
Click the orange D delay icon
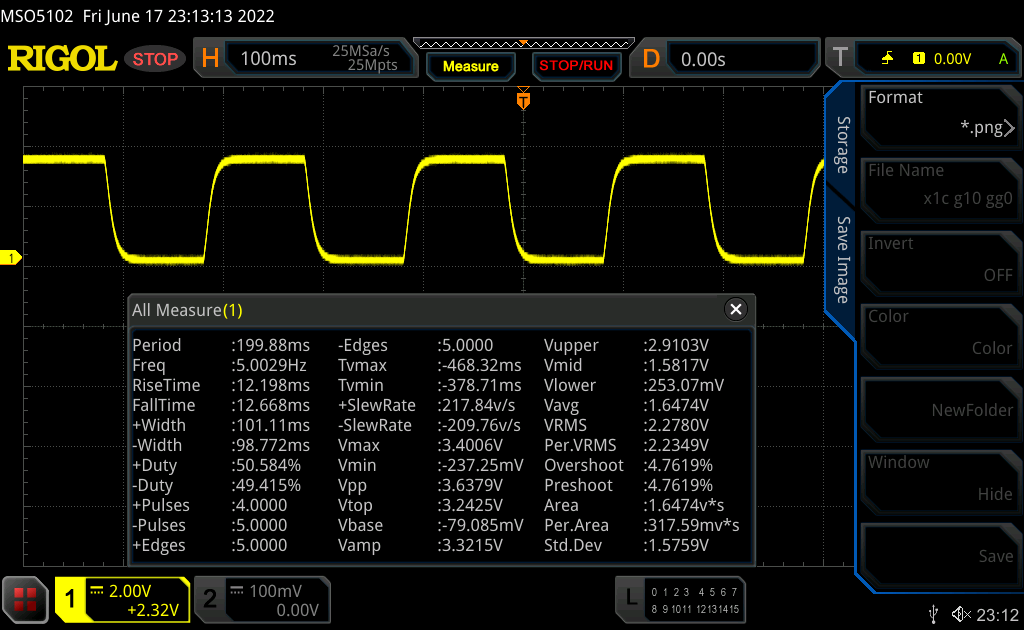651,59
